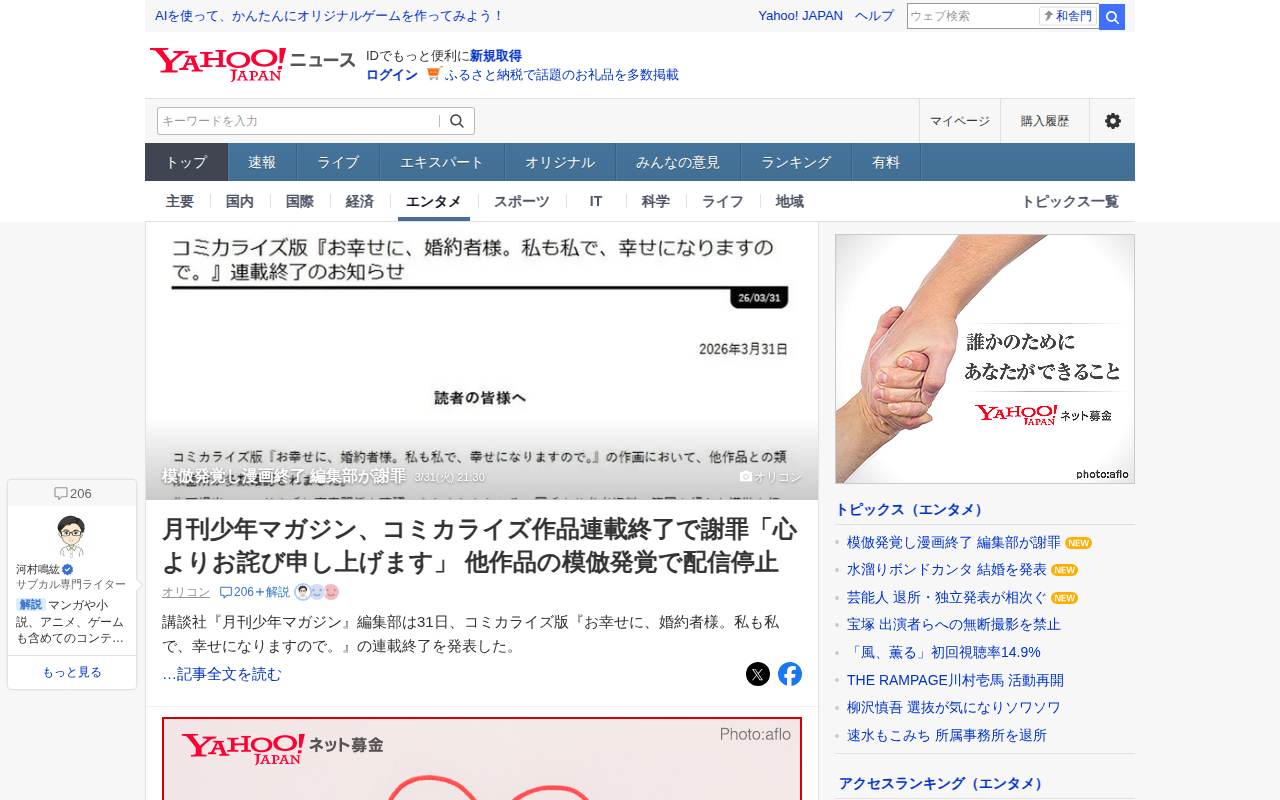Viewport: 1280px width, 800px height.
Task: Click もっと見る in the comment card
Action: click(x=72, y=672)
